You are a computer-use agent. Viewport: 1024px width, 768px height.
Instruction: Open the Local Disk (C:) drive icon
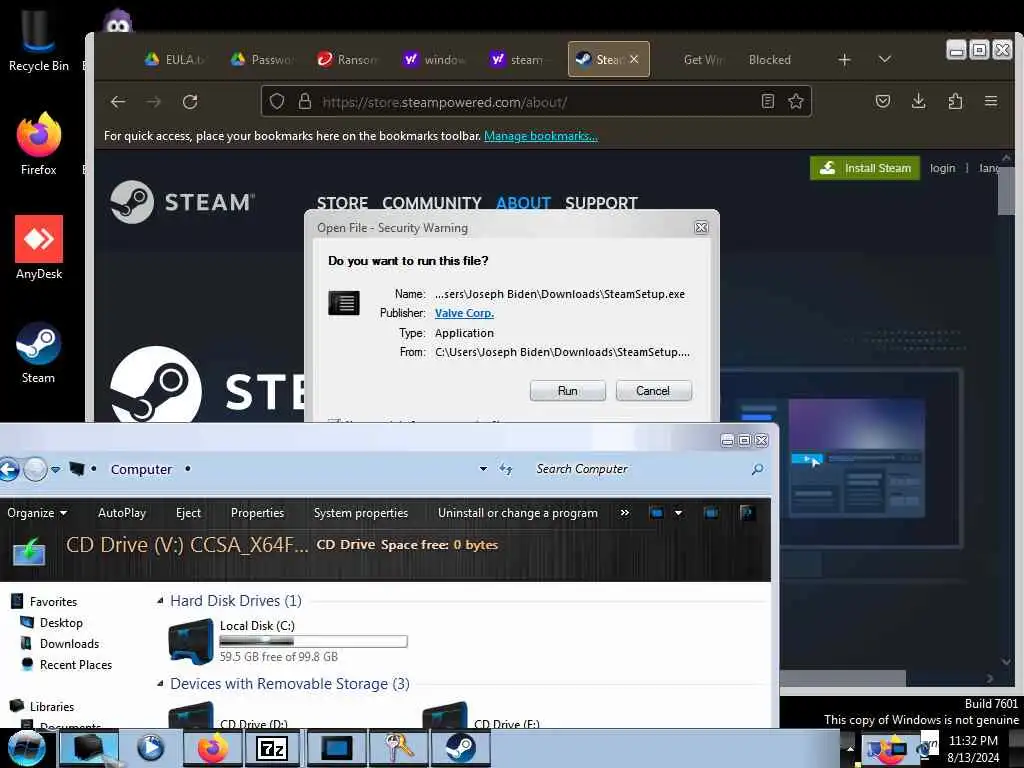pyautogui.click(x=191, y=641)
